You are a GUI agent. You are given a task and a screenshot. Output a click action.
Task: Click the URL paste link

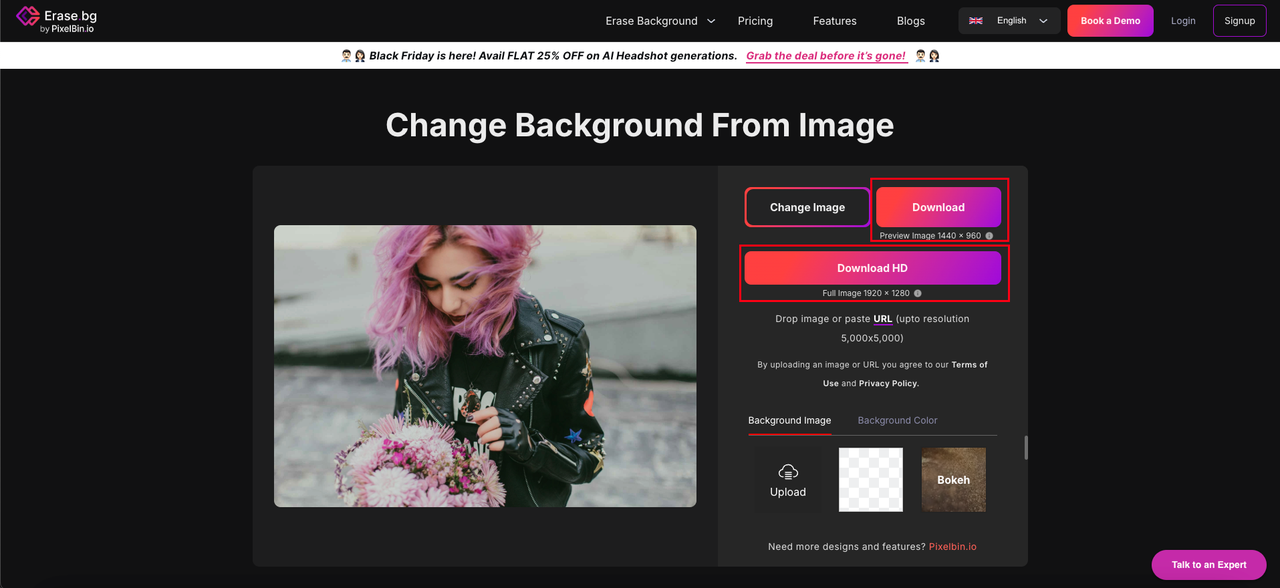click(883, 319)
